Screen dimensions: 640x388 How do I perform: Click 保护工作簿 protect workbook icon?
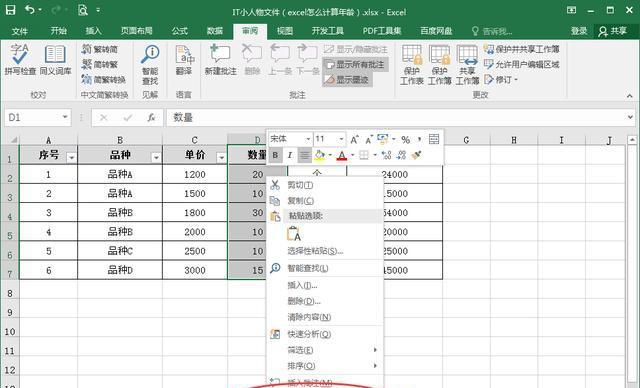(x=440, y=64)
